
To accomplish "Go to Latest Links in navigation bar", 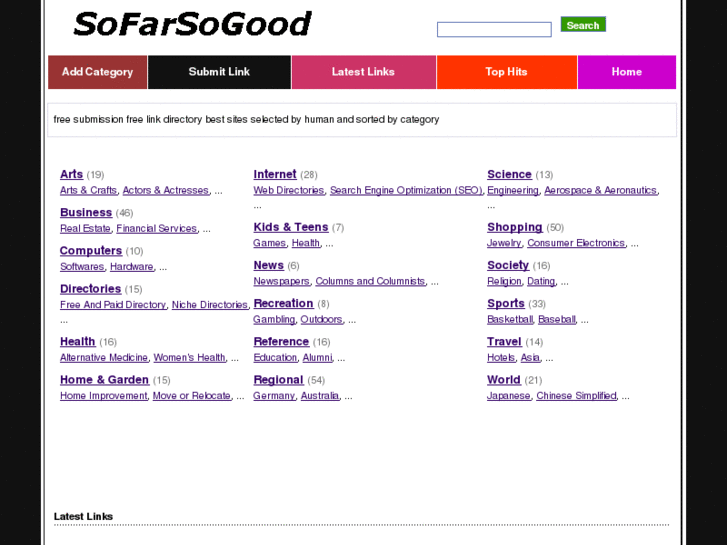I will 363,72.
